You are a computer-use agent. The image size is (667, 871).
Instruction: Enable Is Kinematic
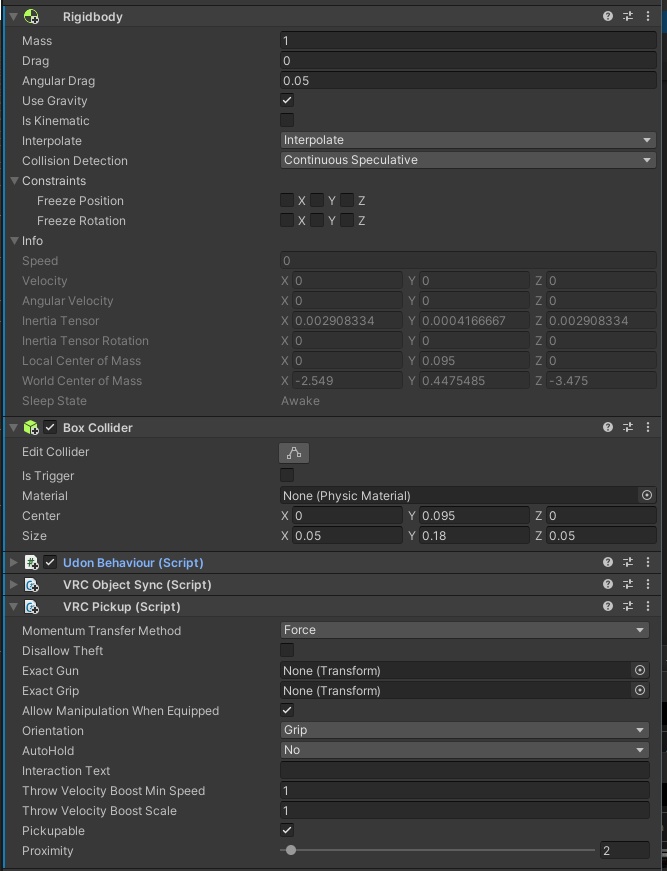click(x=286, y=120)
